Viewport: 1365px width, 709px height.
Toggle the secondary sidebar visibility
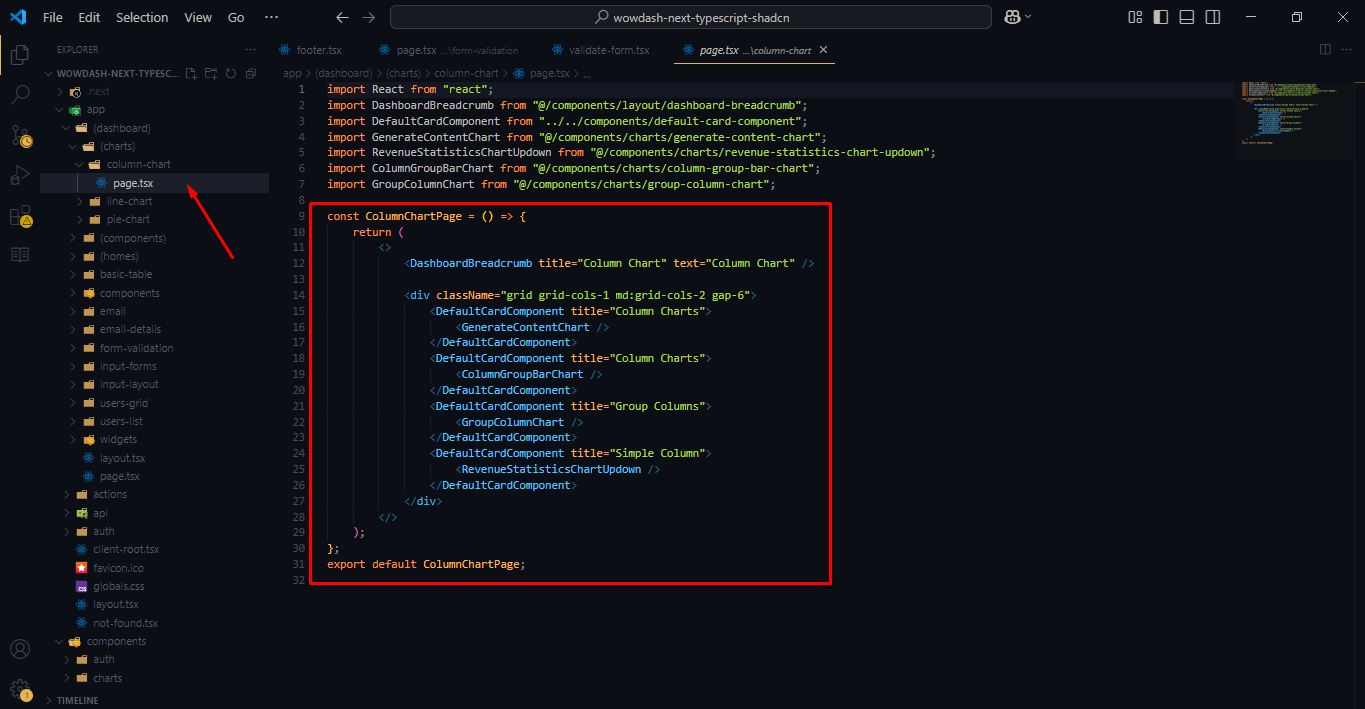pos(1211,17)
